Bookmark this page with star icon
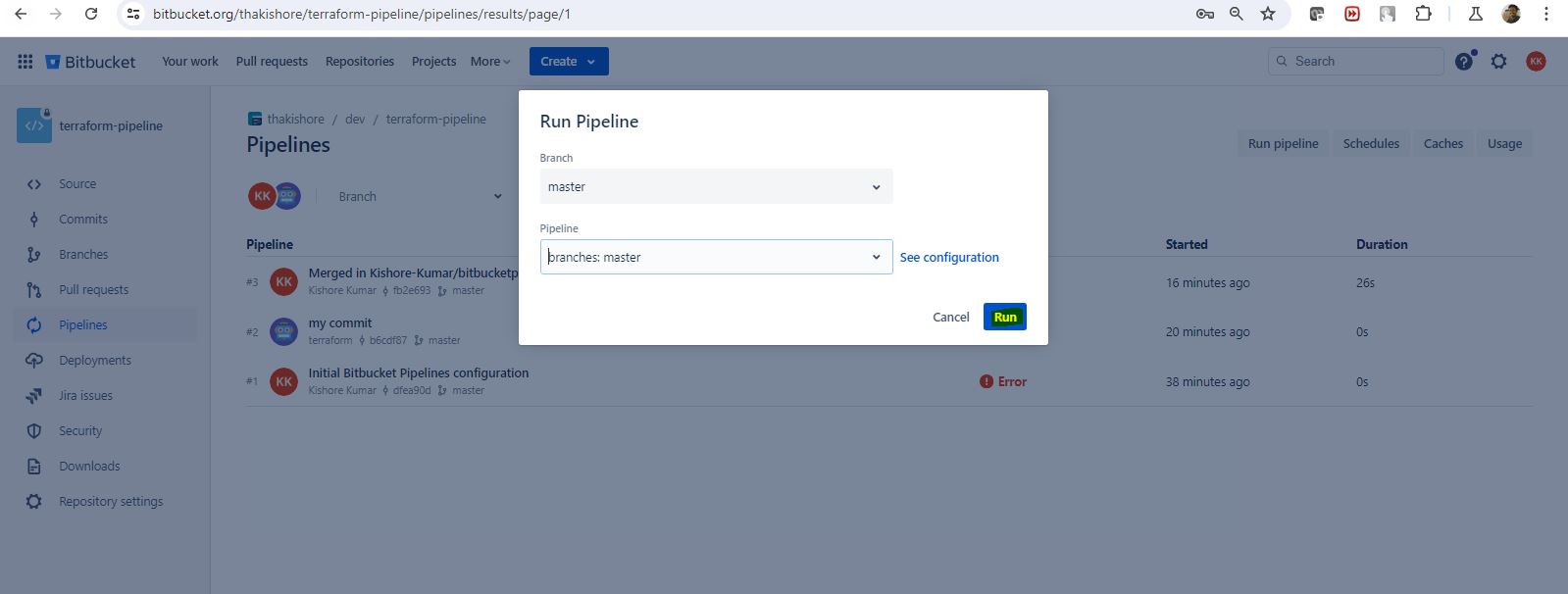Viewport: 1568px width, 594px height. pos(1268,14)
